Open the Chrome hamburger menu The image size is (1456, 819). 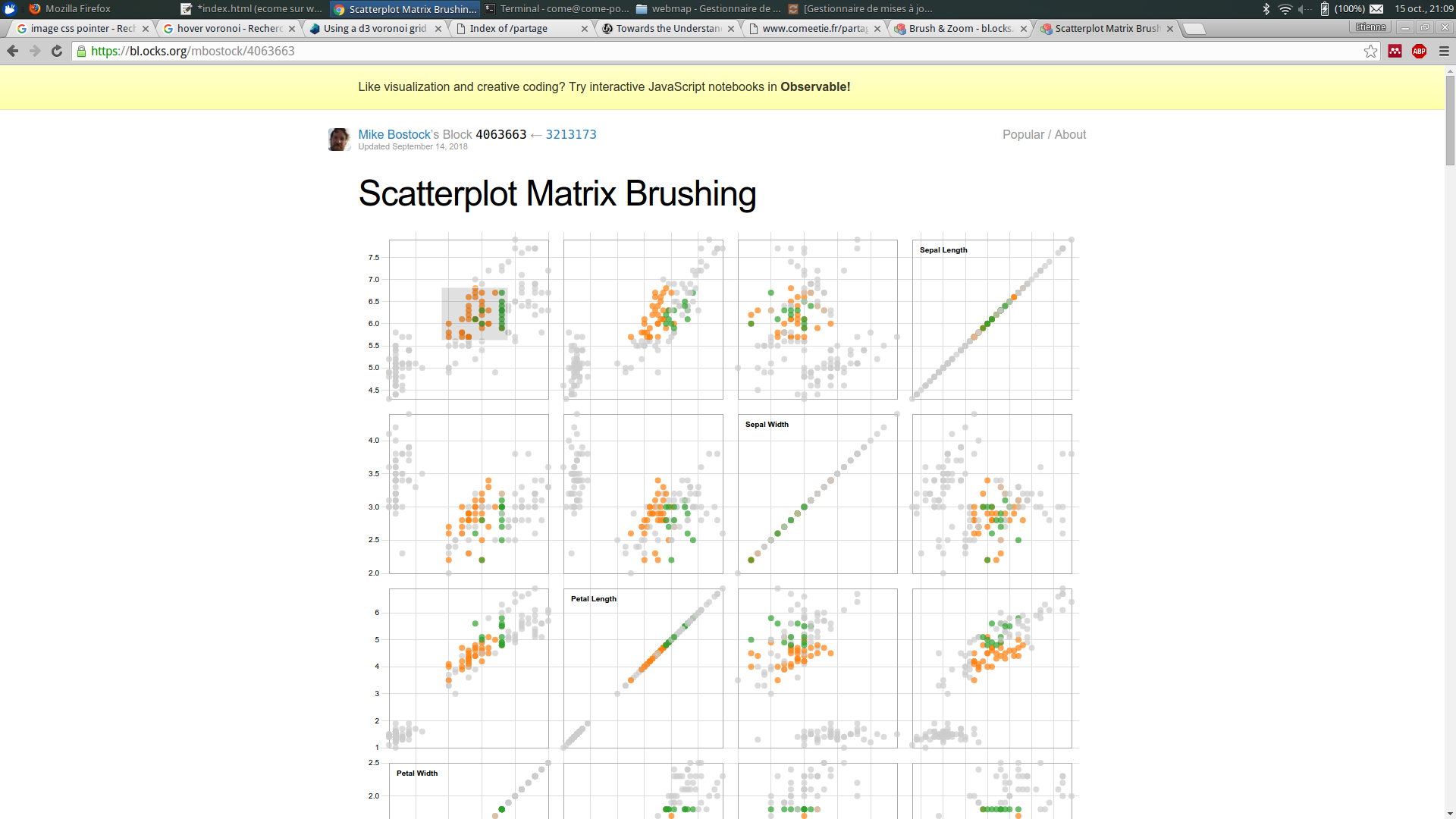1444,51
